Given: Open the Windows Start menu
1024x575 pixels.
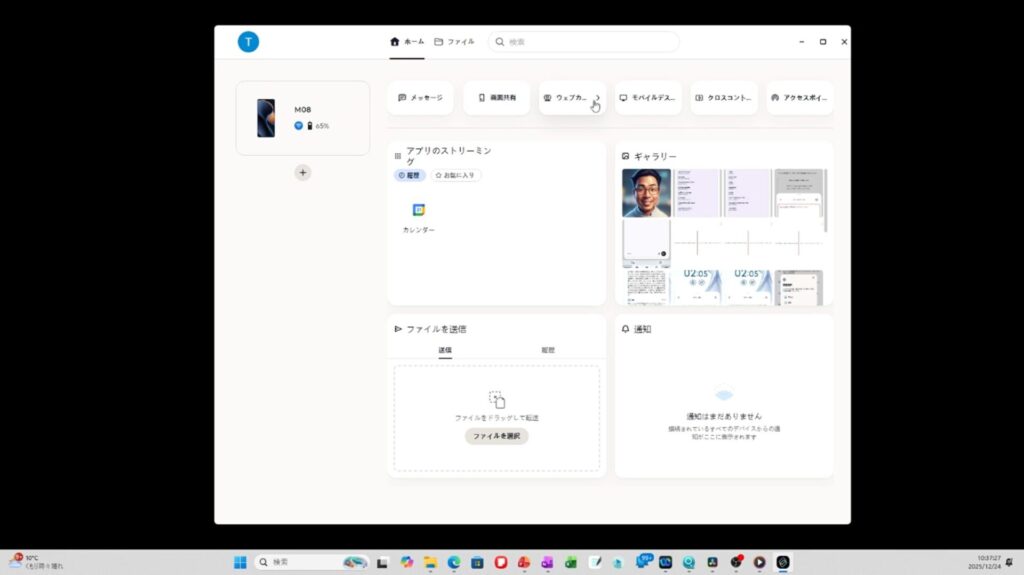Looking at the screenshot, I should point(240,562).
